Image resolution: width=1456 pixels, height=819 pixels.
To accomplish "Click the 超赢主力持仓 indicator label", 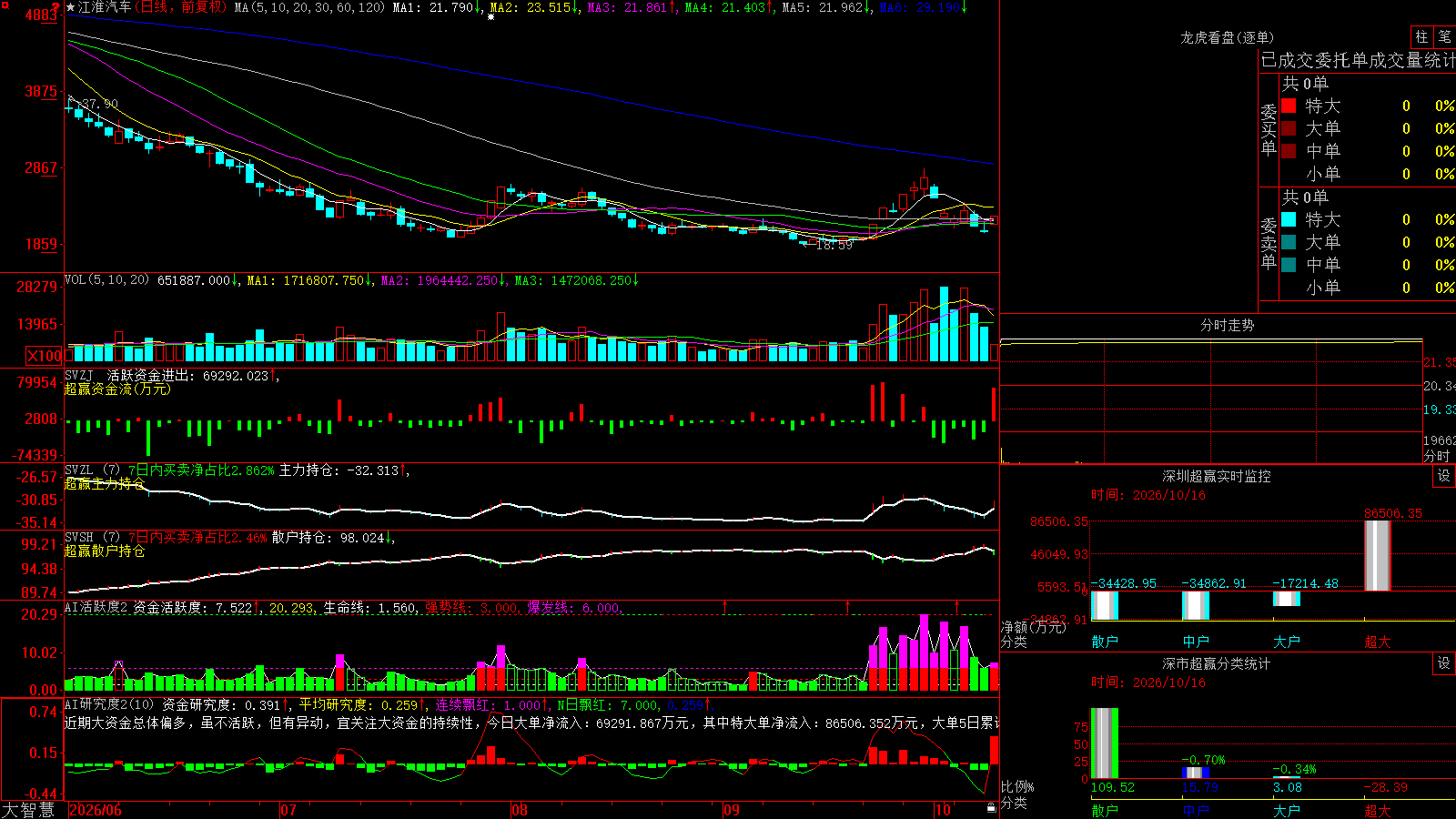I will pos(105,483).
